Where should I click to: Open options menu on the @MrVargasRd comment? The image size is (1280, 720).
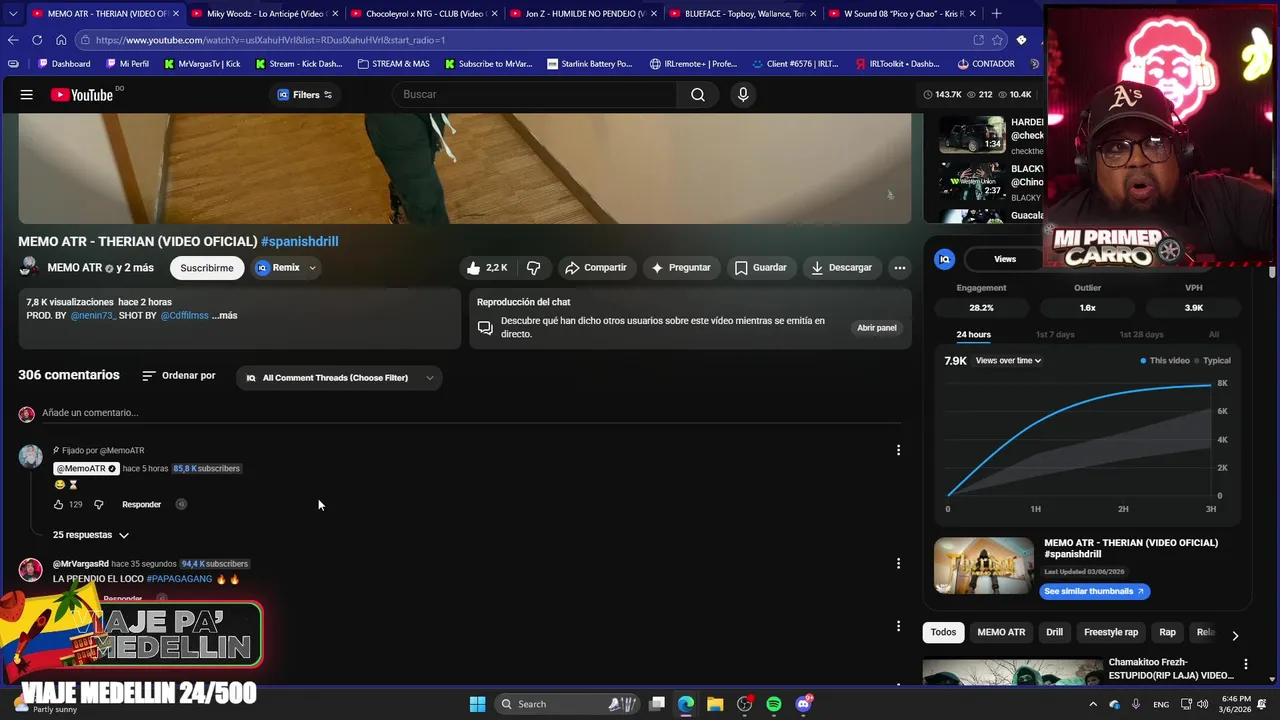[x=898, y=564]
